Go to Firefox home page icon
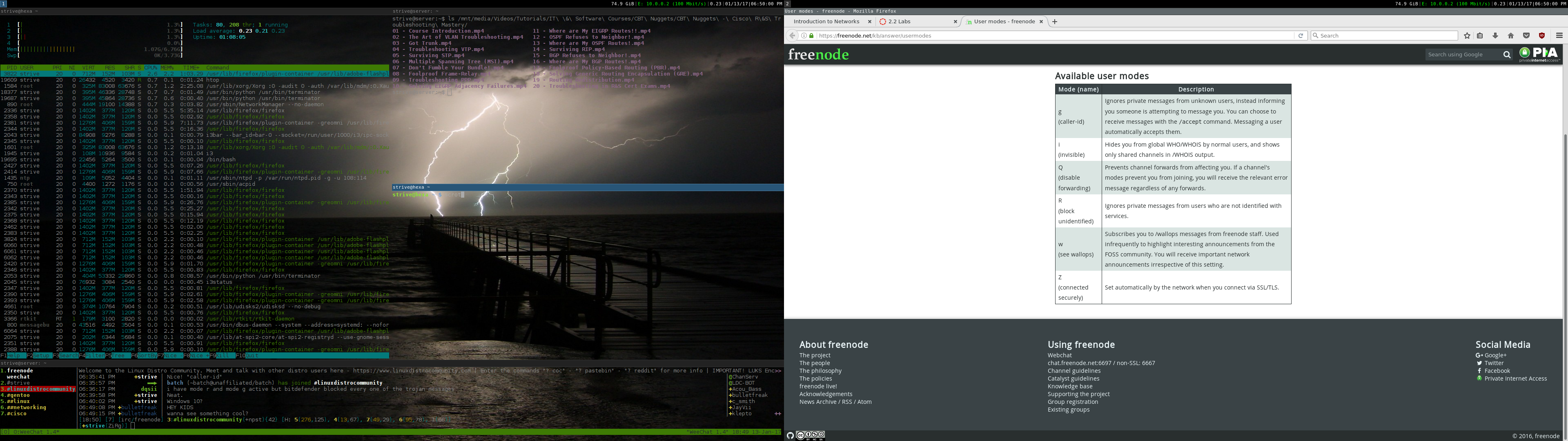 pos(1511,36)
